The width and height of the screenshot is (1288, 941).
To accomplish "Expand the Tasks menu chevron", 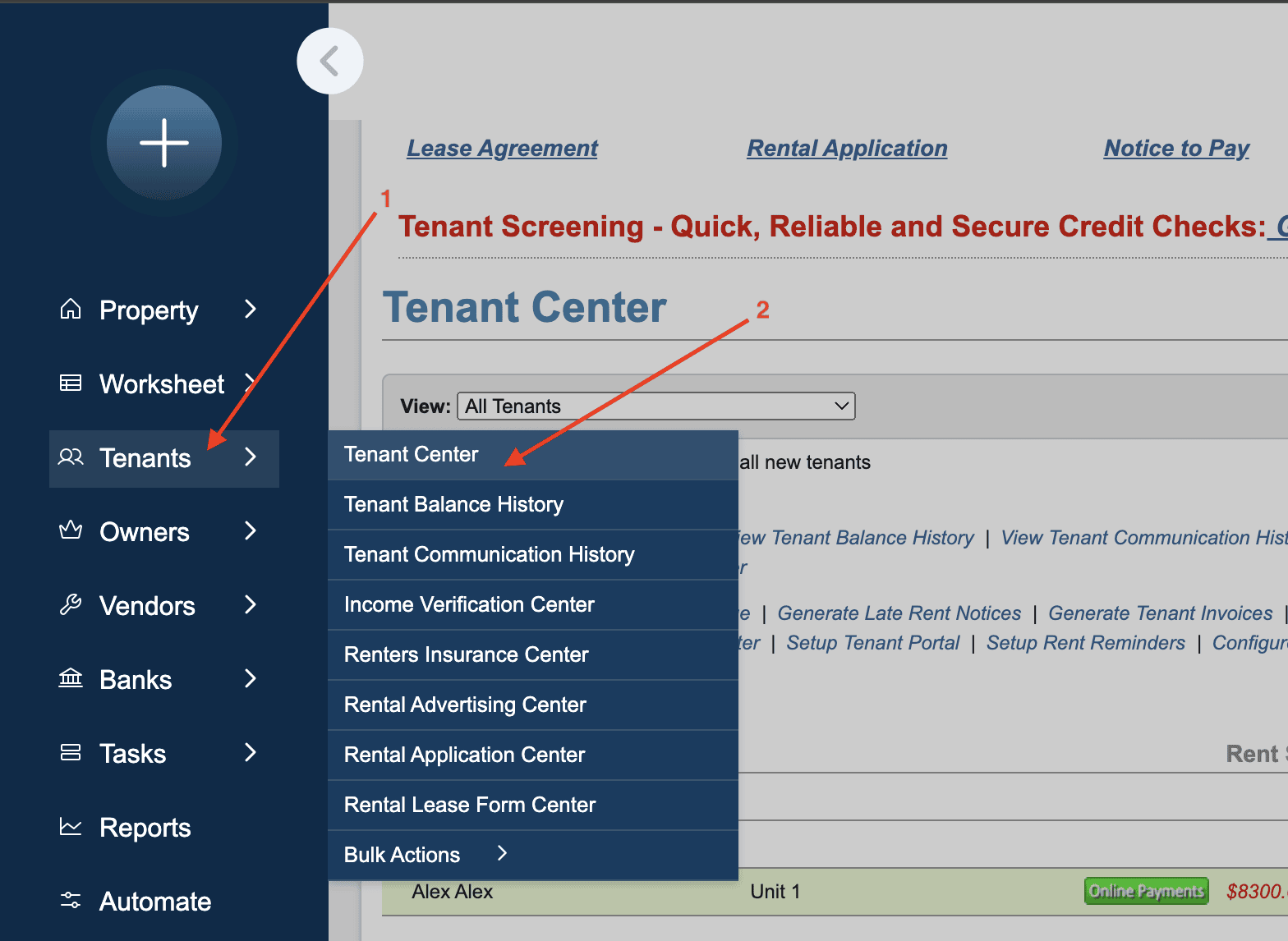I will pos(251,753).
